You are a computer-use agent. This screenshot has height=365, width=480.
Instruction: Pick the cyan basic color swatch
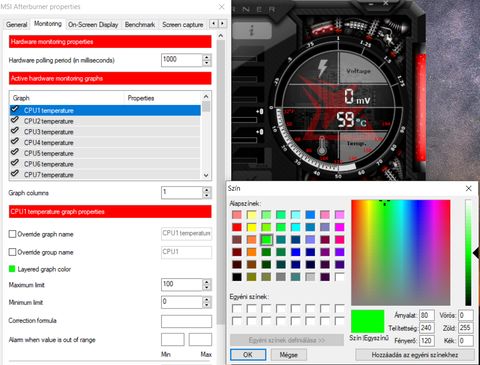coord(296,227)
